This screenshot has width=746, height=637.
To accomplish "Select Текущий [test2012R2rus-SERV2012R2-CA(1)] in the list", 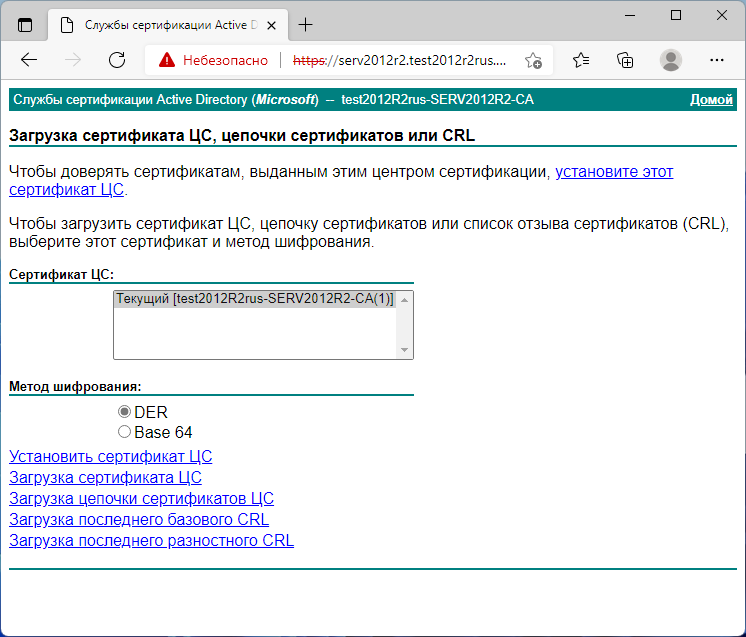I will pos(255,299).
